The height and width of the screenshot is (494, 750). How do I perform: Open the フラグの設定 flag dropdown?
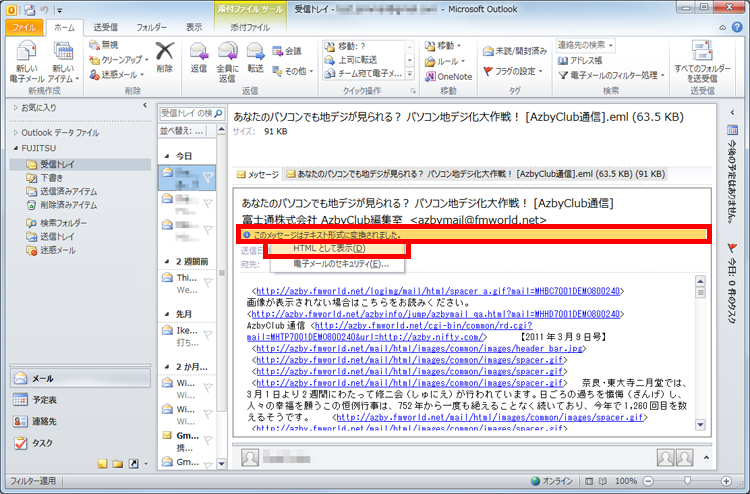513,71
